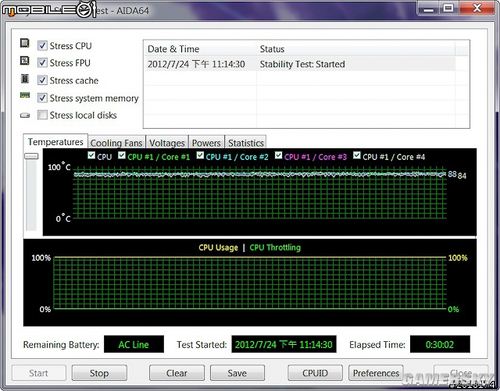
Task: Click the Save button
Action: (237, 373)
